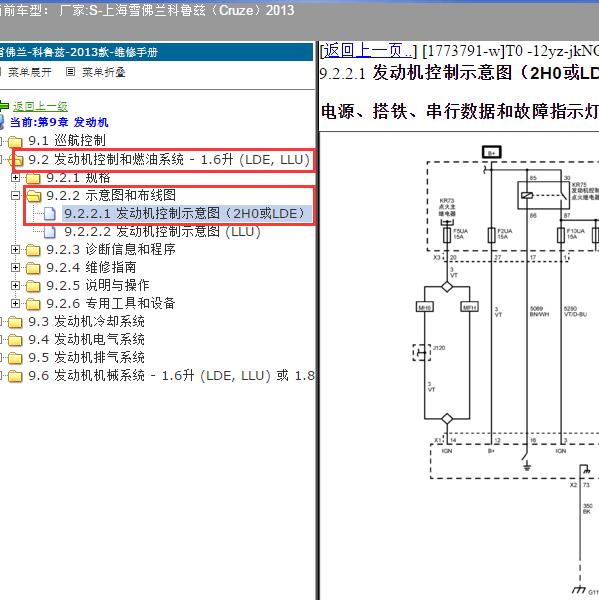Open the 9.1 巡航控制 folder
The height and width of the screenshot is (600, 599).
click(67, 140)
